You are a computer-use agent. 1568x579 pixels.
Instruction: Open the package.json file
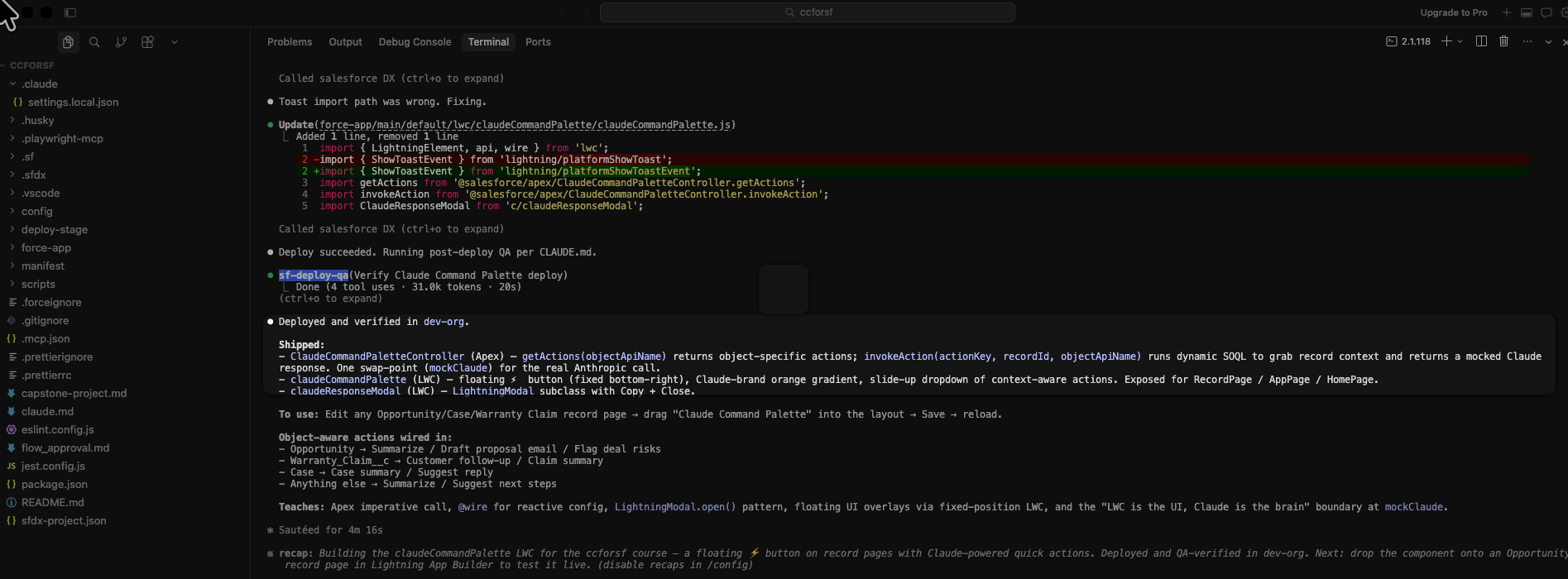click(55, 485)
